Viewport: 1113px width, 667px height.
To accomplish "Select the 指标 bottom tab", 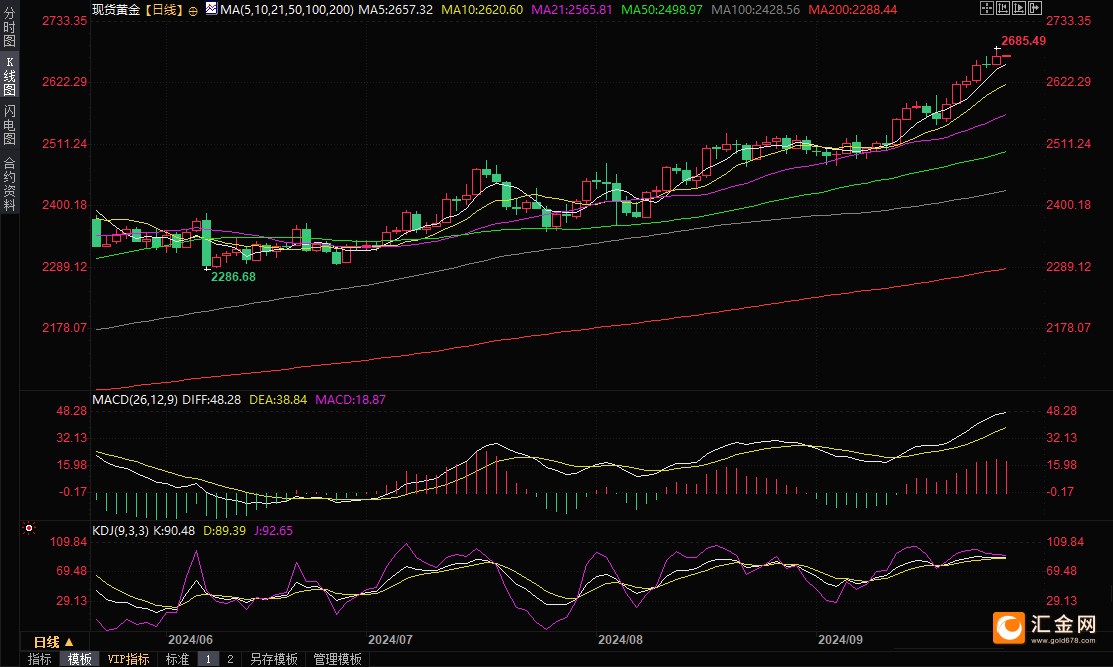I will 40,659.
